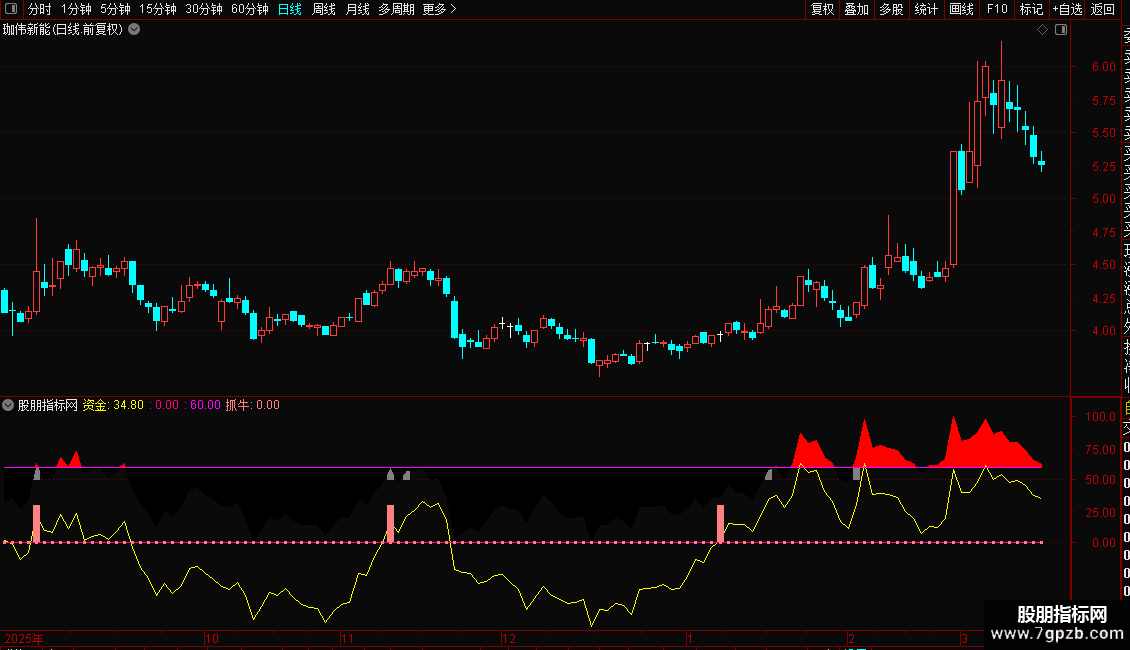Click the diamond icon above the chart

(1042, 30)
